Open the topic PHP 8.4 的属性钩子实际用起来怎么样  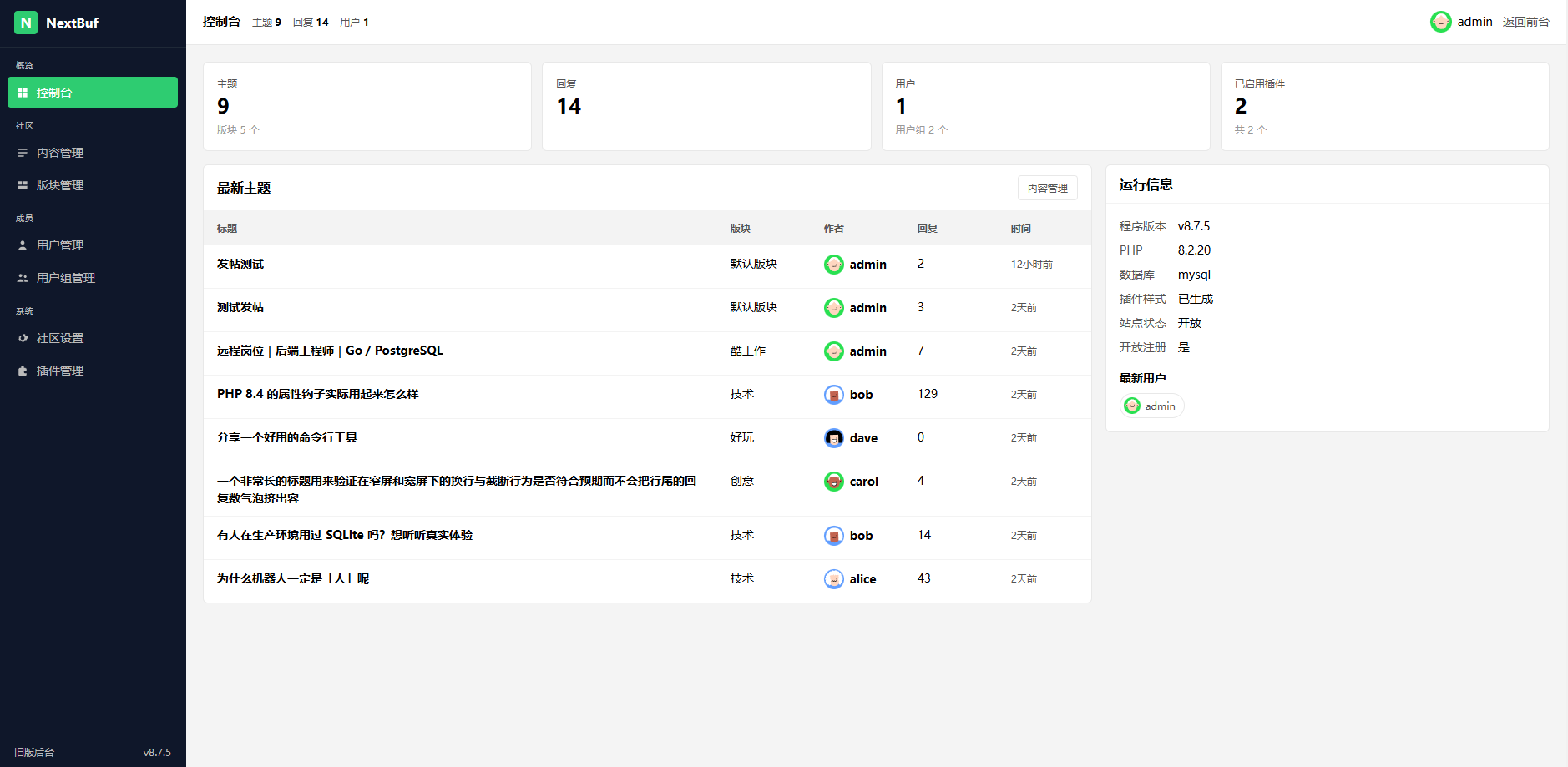tap(317, 394)
